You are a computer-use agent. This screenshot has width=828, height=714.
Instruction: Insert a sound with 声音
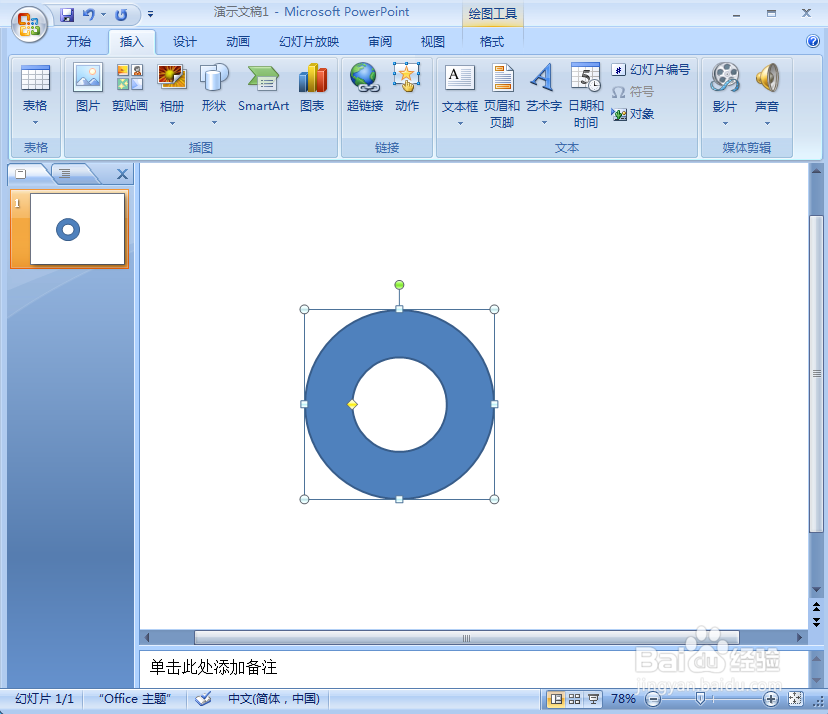point(767,88)
